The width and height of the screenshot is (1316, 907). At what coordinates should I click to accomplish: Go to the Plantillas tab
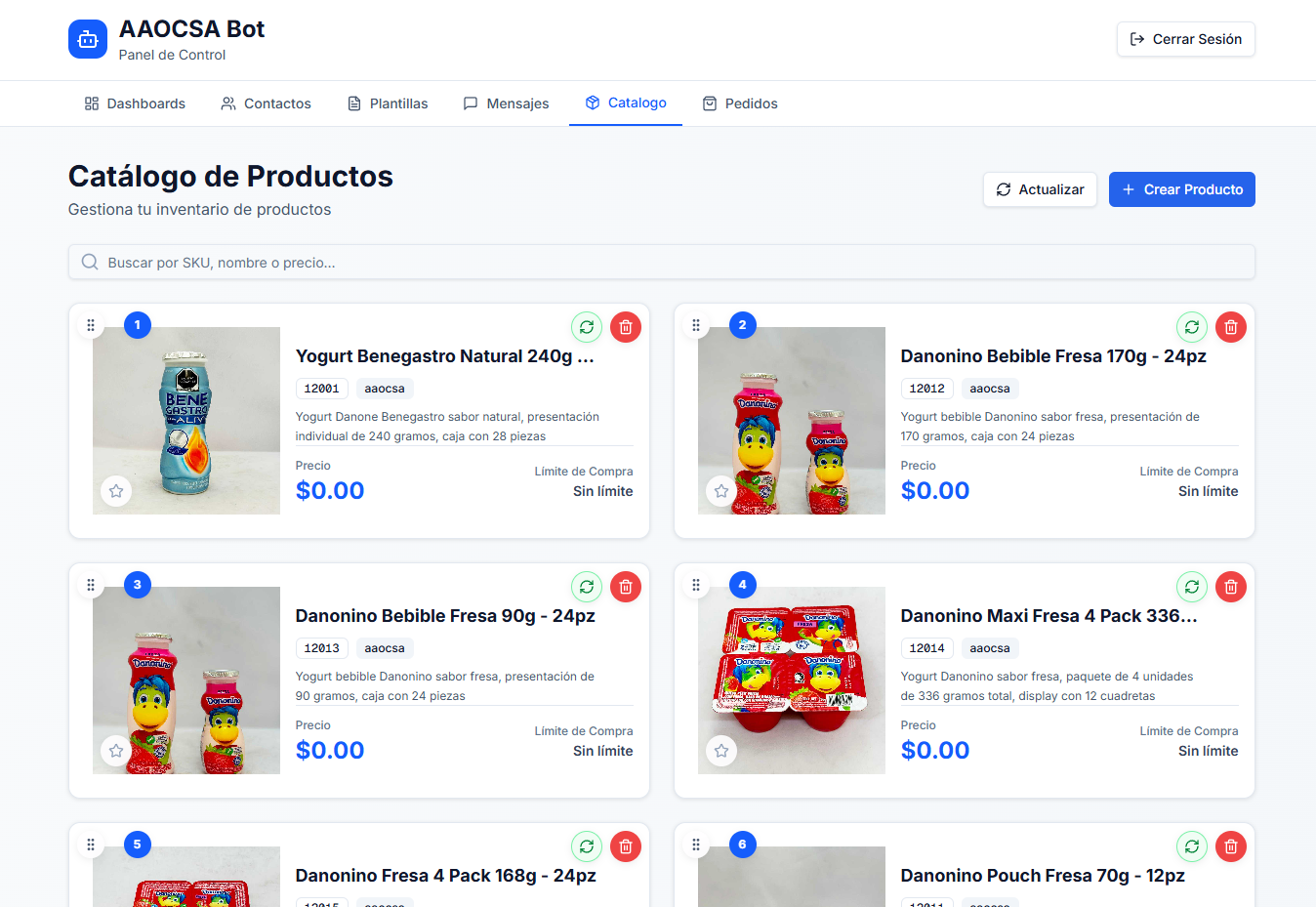388,103
